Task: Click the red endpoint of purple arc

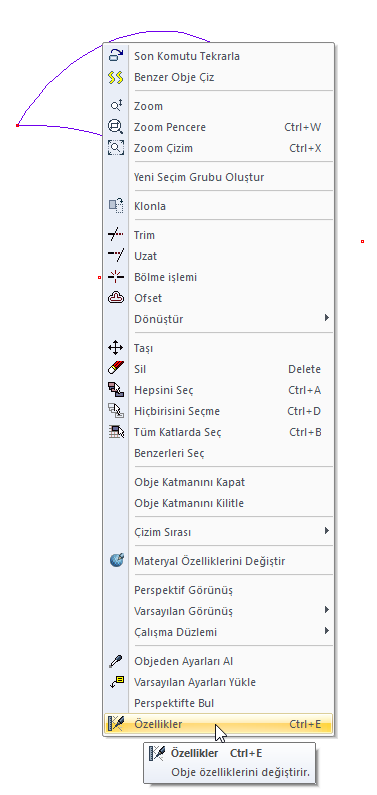Action: (17, 125)
